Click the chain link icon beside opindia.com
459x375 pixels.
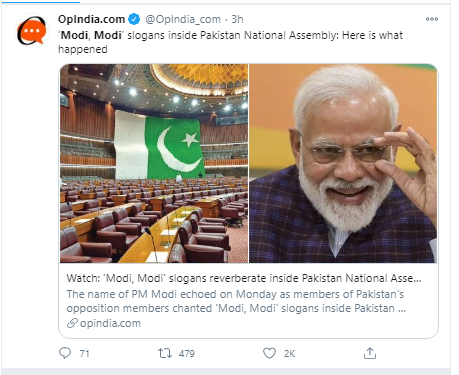pos(72,323)
